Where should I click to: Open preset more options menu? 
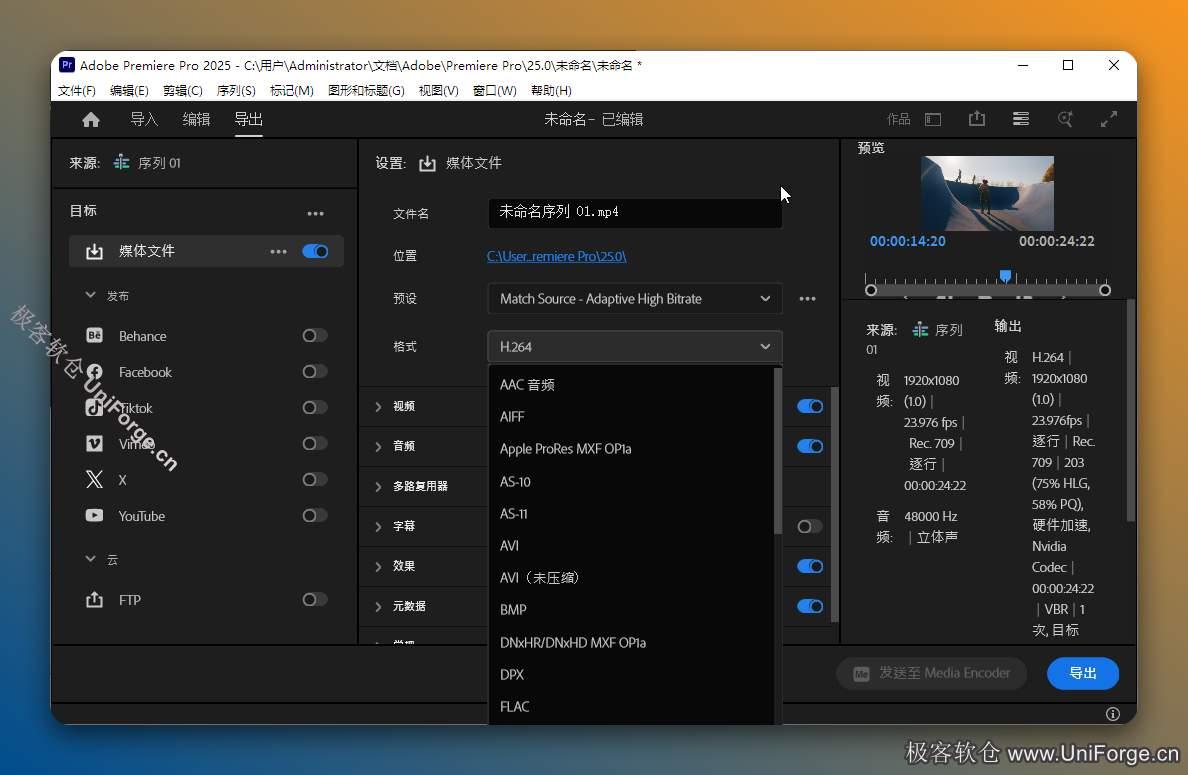coord(808,298)
